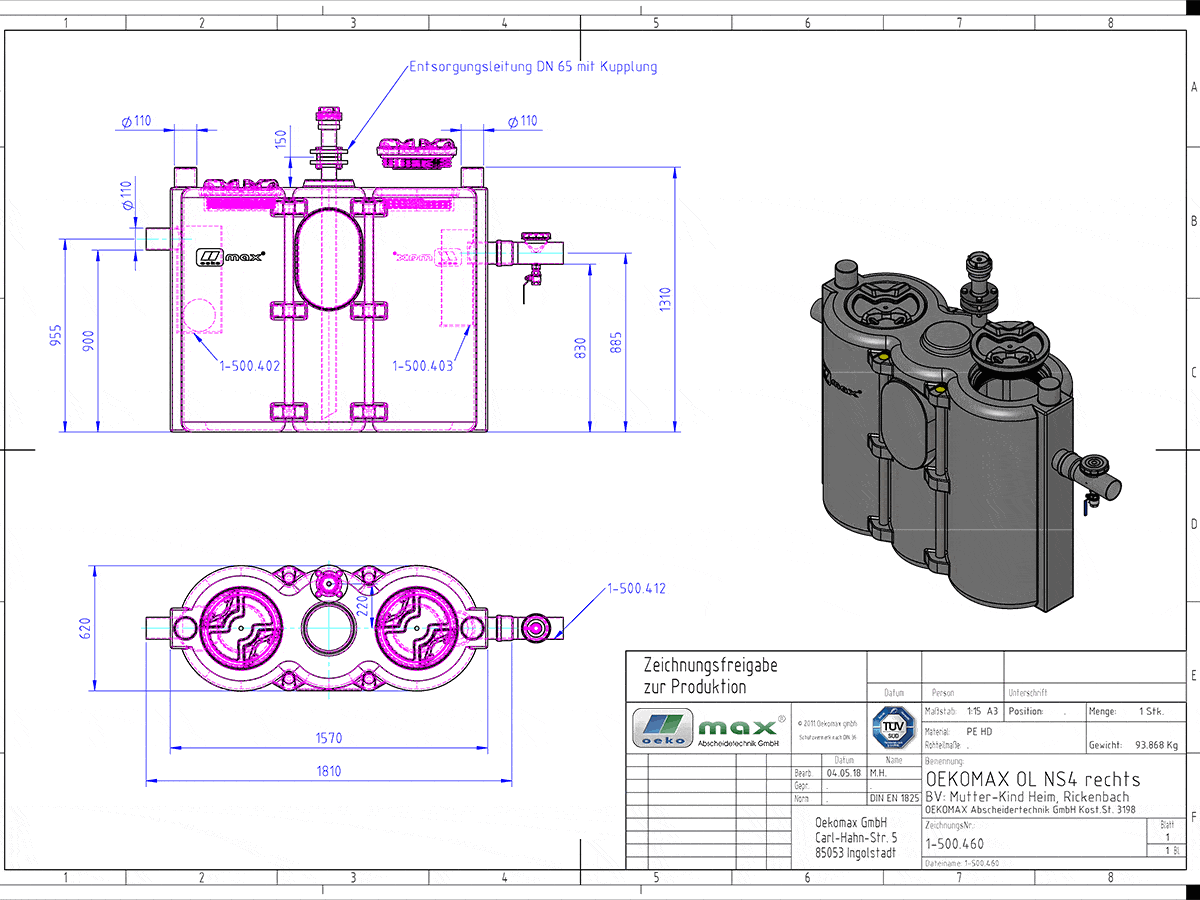Click the 955 dimension value
Viewport: 1200px width, 900px height.
(57, 336)
